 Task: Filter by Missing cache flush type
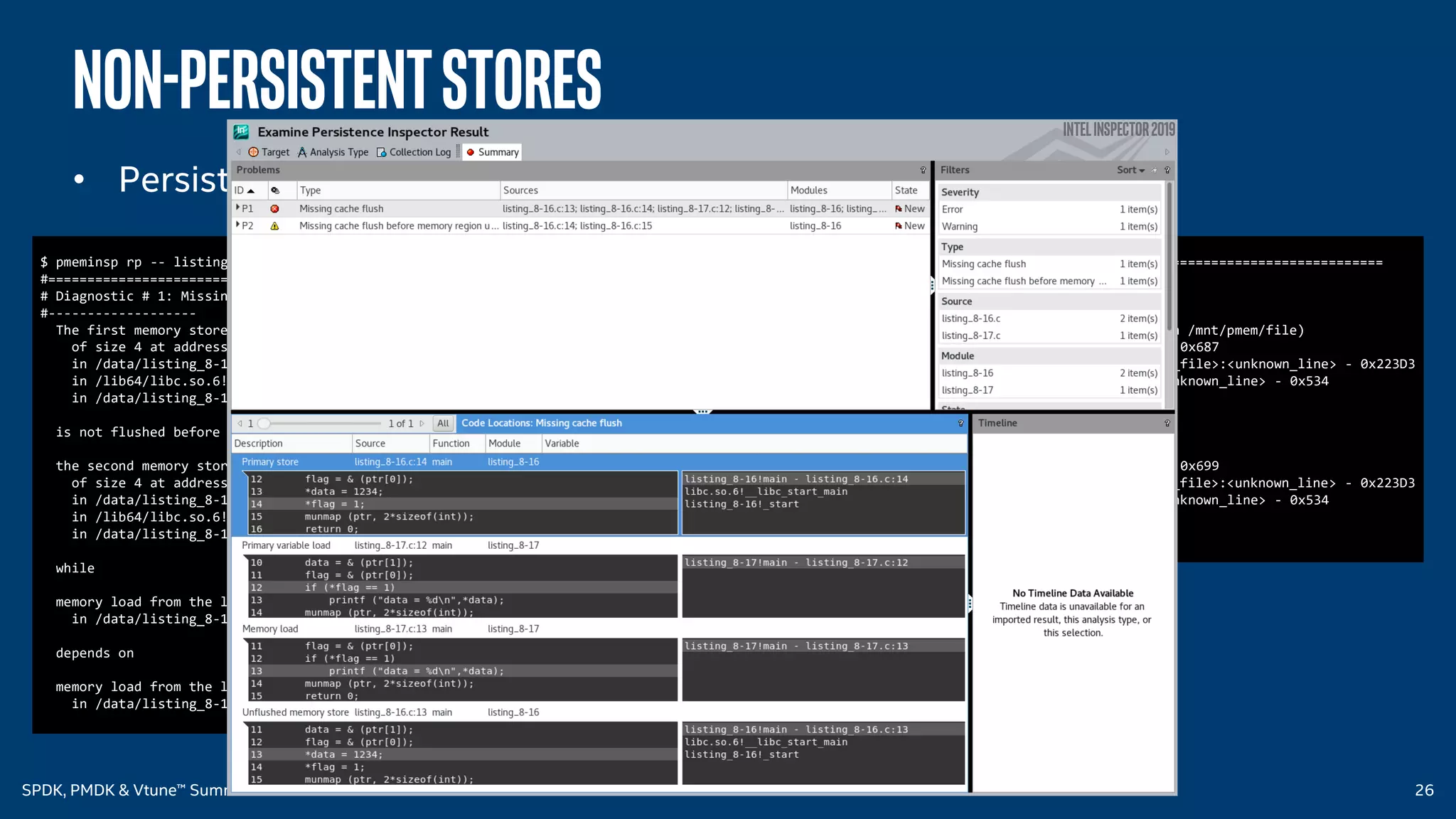point(1049,264)
